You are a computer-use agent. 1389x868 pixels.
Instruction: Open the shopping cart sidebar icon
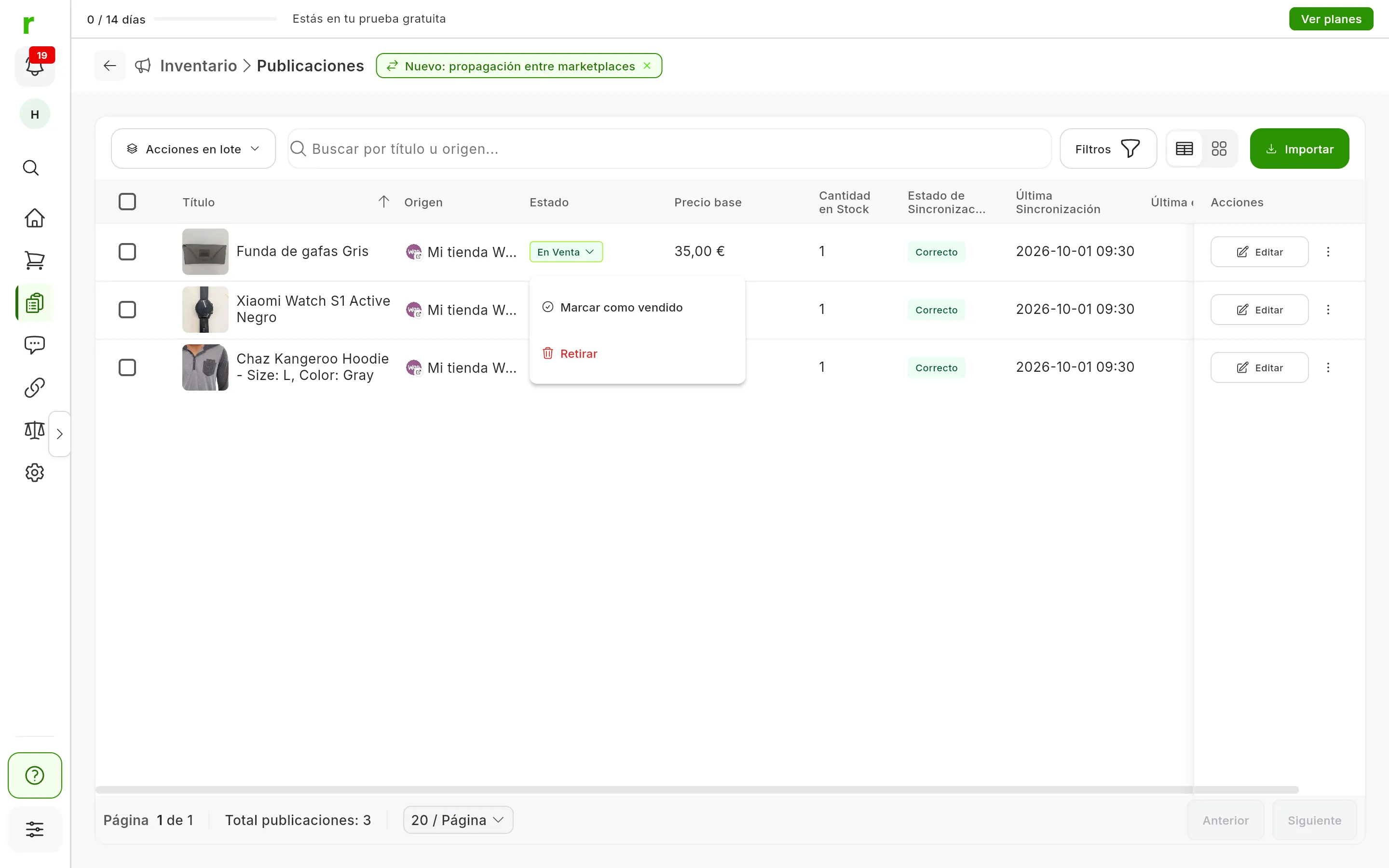point(34,260)
